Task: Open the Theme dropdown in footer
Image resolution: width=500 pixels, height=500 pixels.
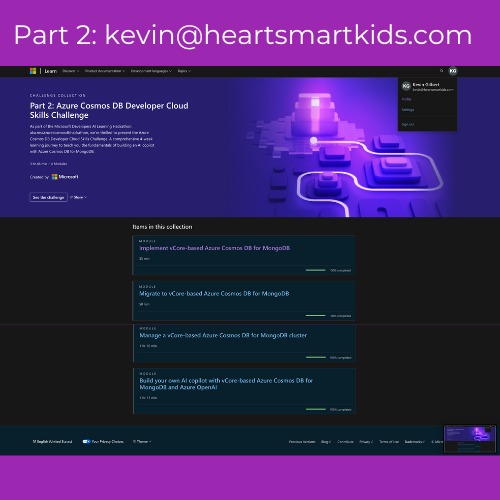Action: 142,441
